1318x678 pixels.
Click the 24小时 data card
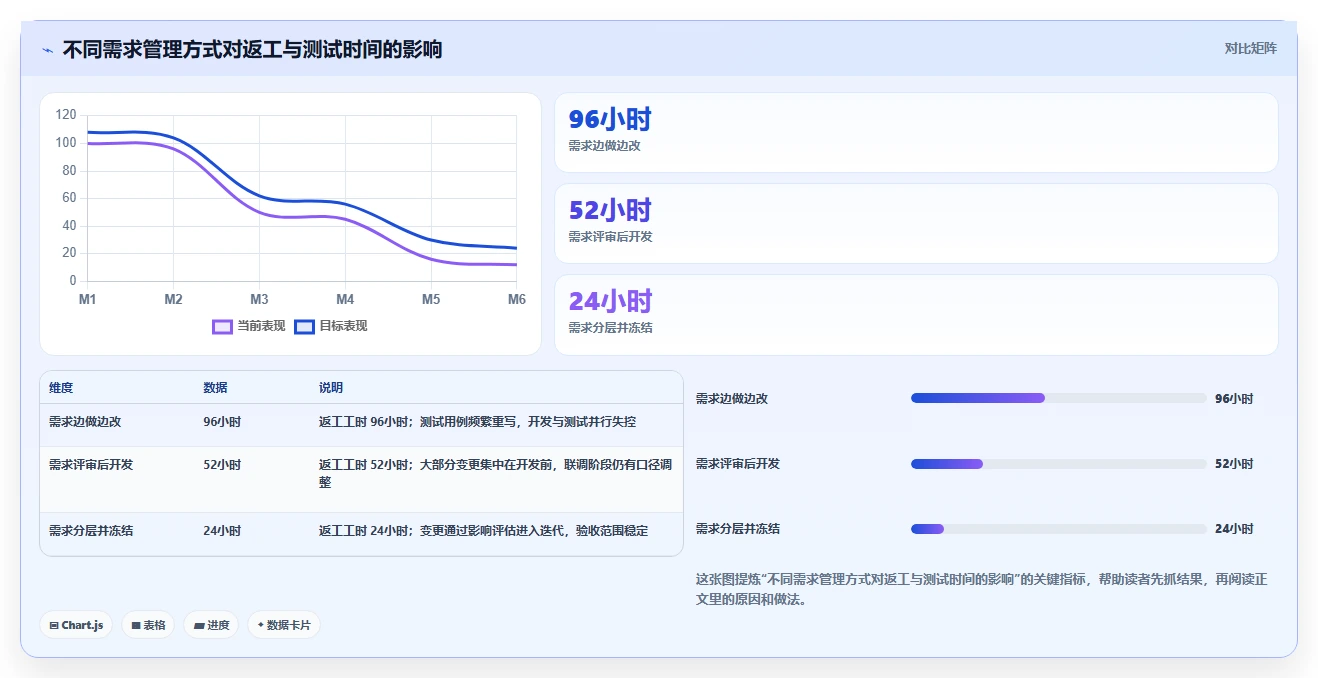916,315
